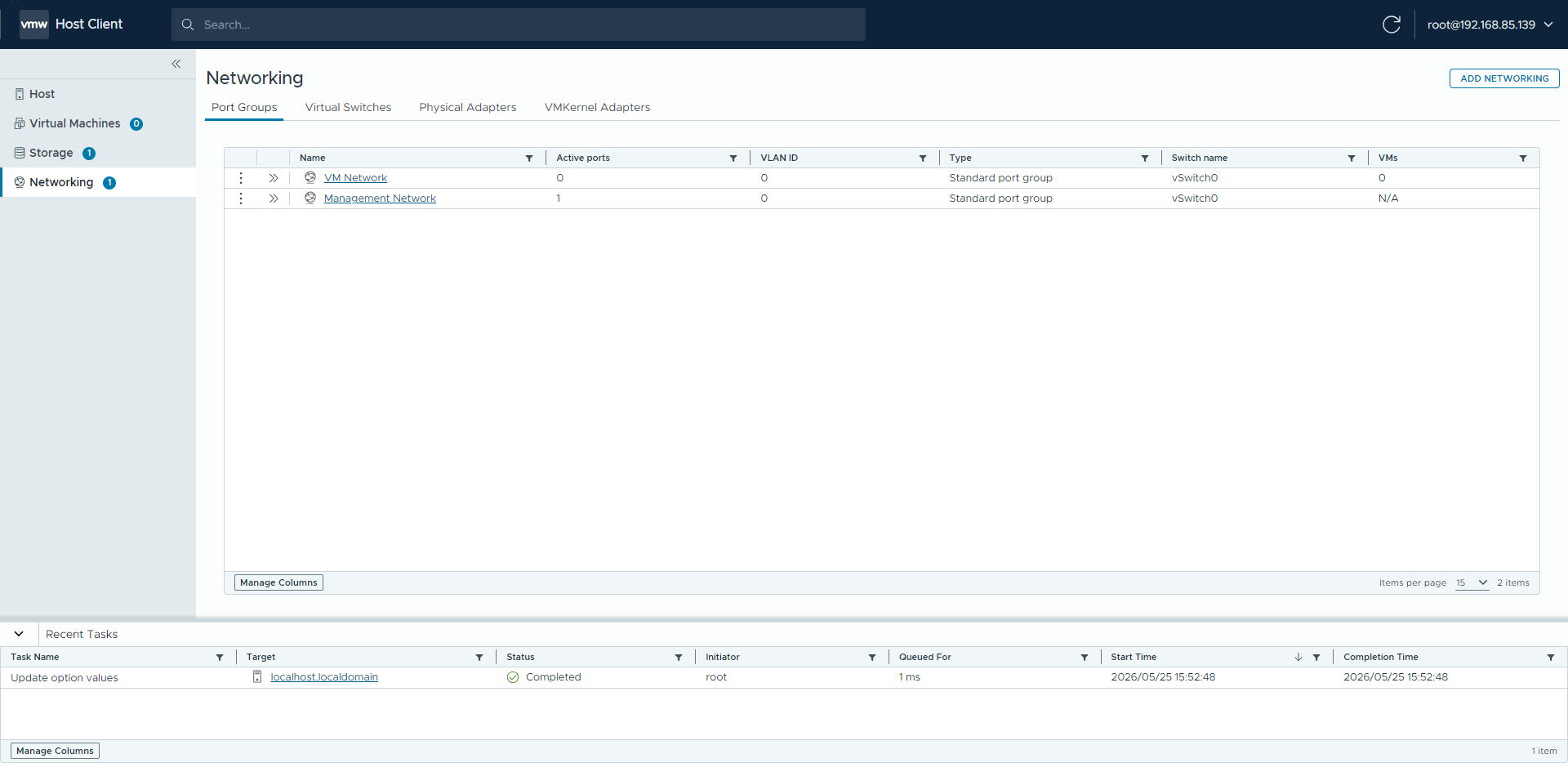Toggle Start Time sort direction arrow
This screenshot has width=1568, height=763.
pyautogui.click(x=1298, y=657)
